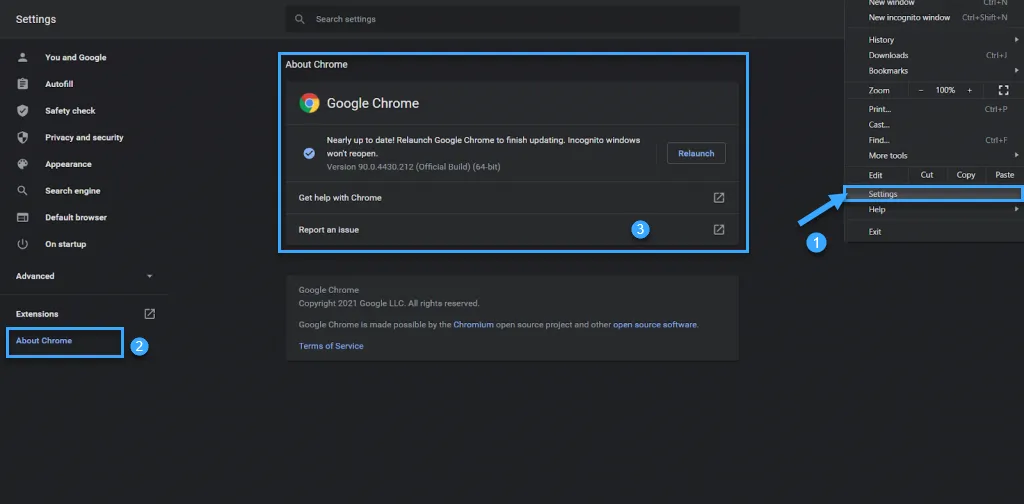
Task: Click the Default browser window icon
Action: [22, 218]
